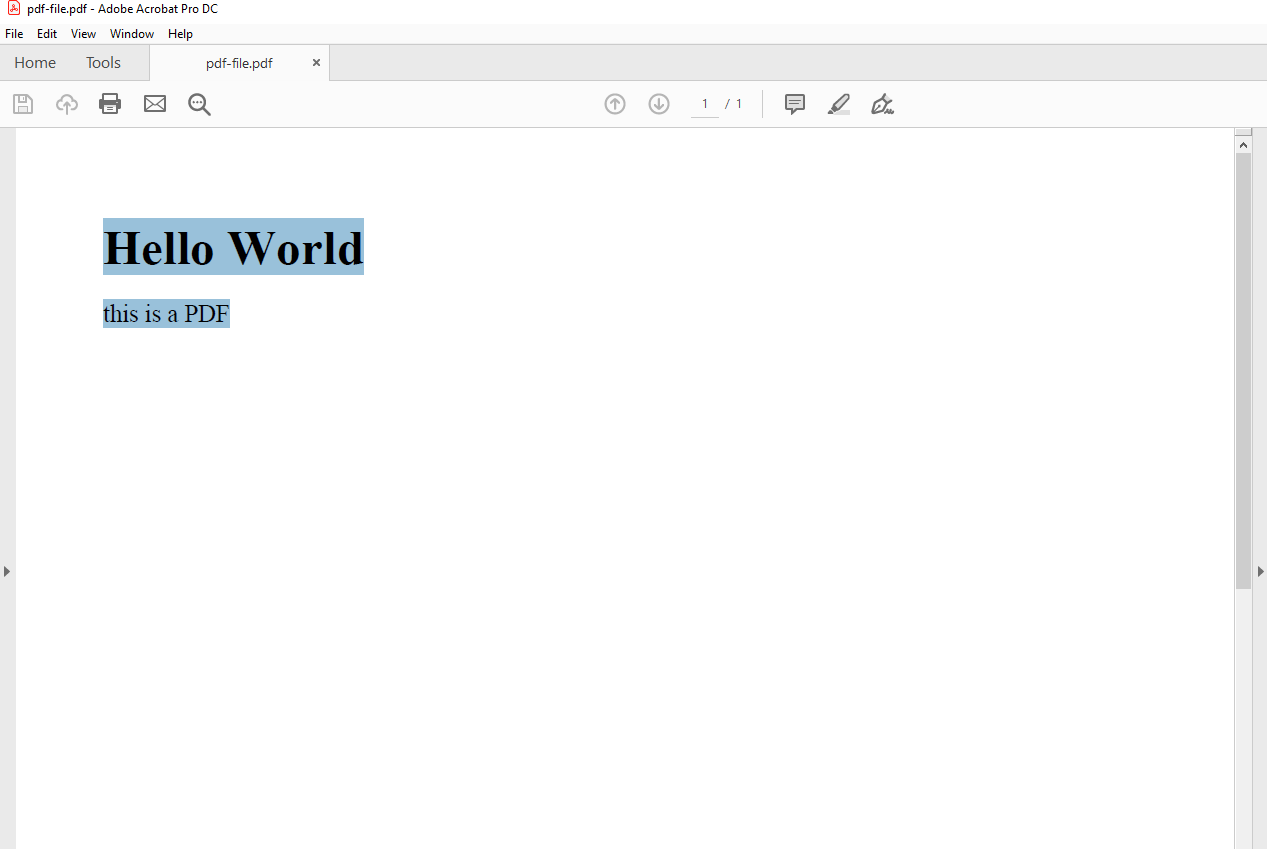Click the Save file icon
The height and width of the screenshot is (849, 1267).
point(23,104)
